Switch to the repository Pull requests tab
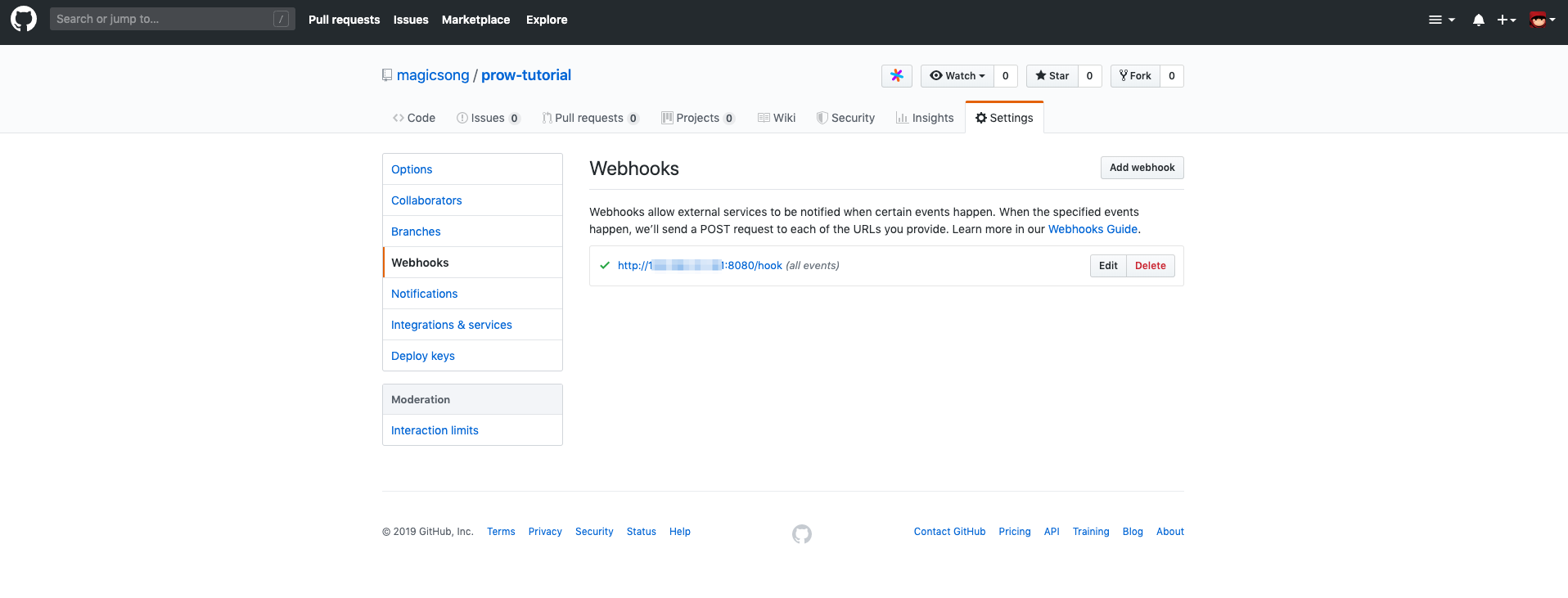 pyautogui.click(x=590, y=118)
